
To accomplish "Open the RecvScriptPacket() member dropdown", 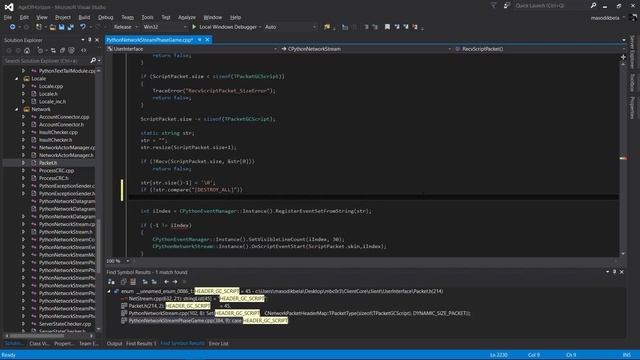I will [x=539, y=49].
